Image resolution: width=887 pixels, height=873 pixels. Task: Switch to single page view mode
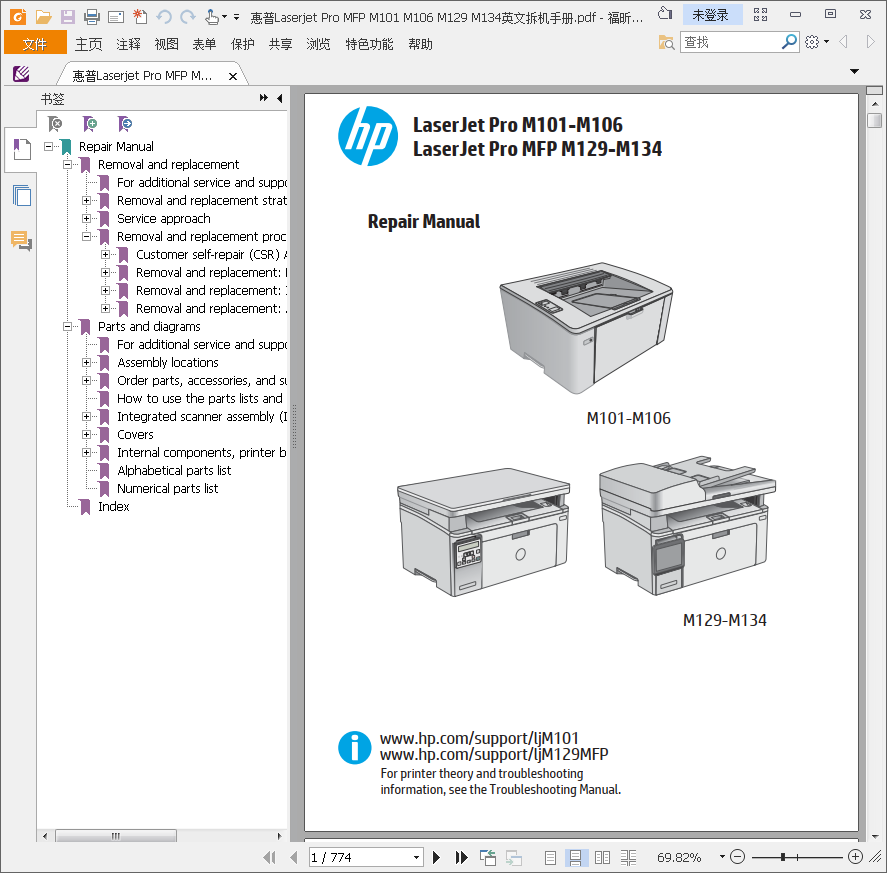tap(550, 858)
